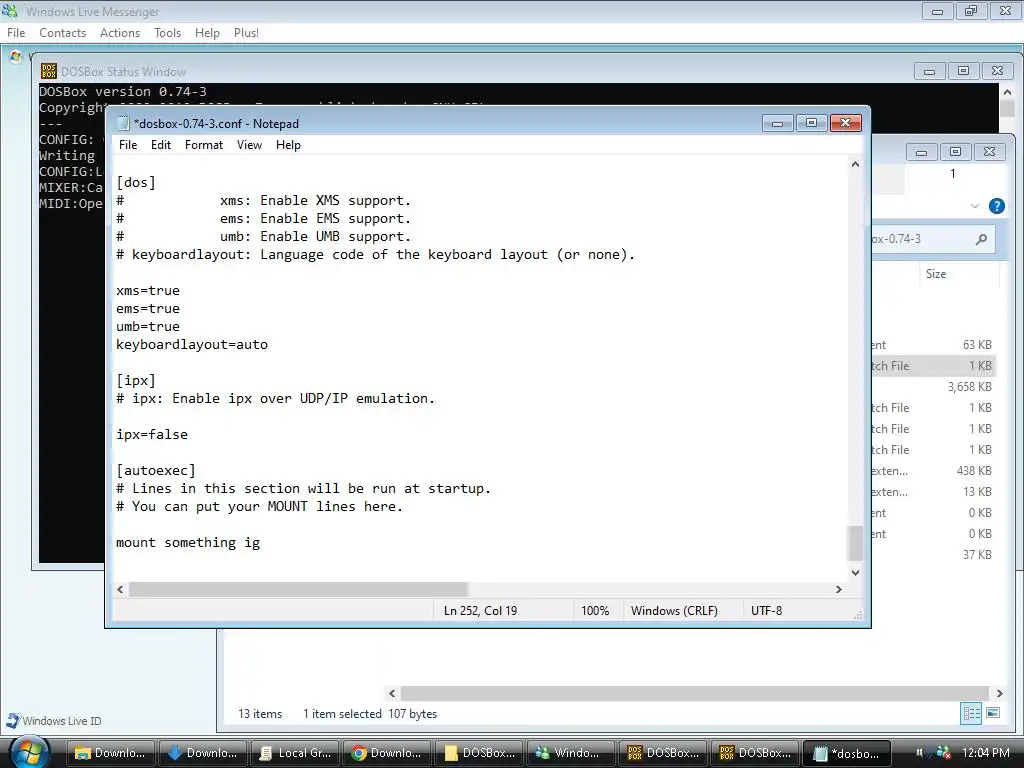Image resolution: width=1024 pixels, height=768 pixels.
Task: Click the volume tray icon
Action: (920, 753)
